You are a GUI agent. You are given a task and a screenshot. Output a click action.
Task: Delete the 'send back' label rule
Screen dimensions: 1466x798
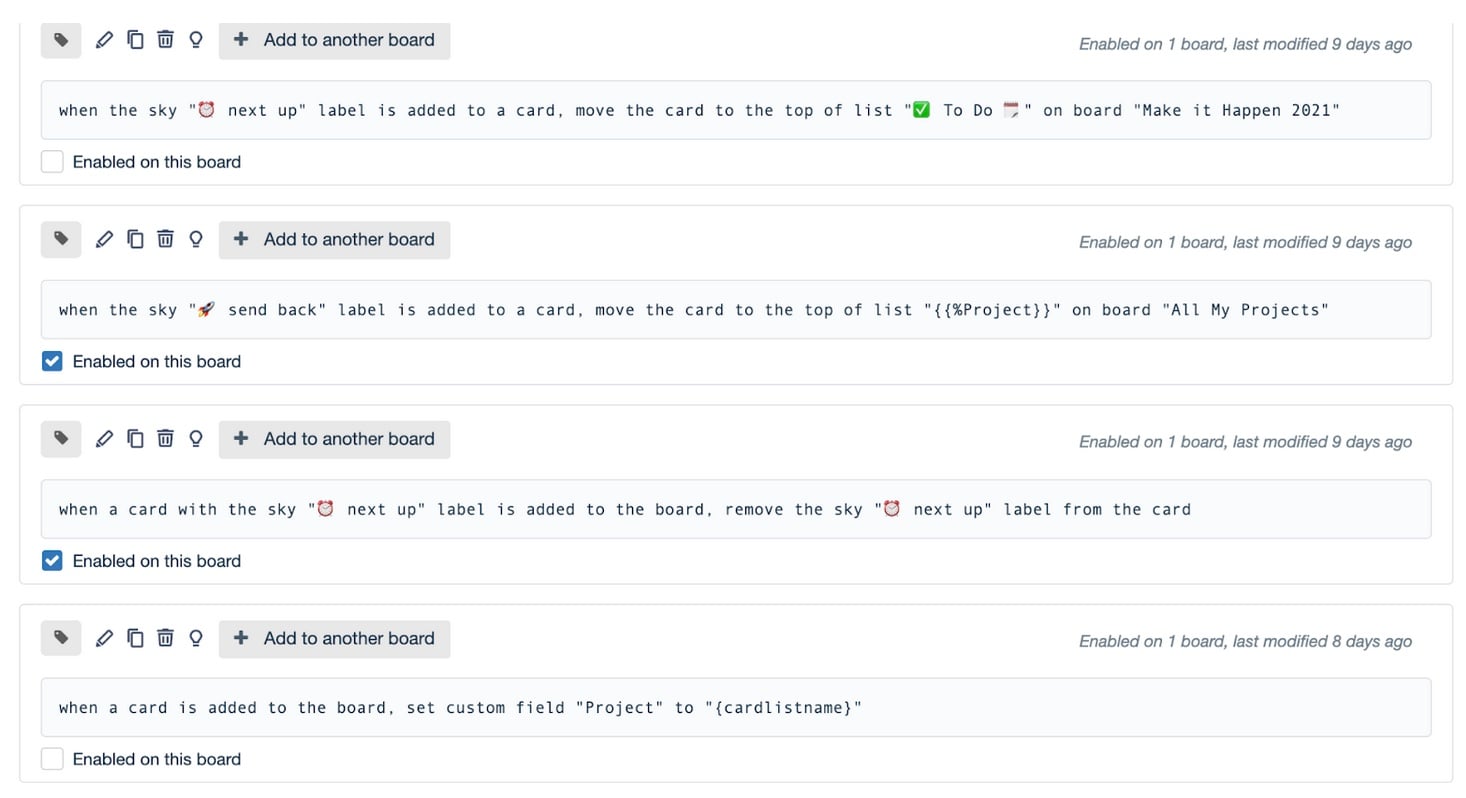tap(166, 239)
